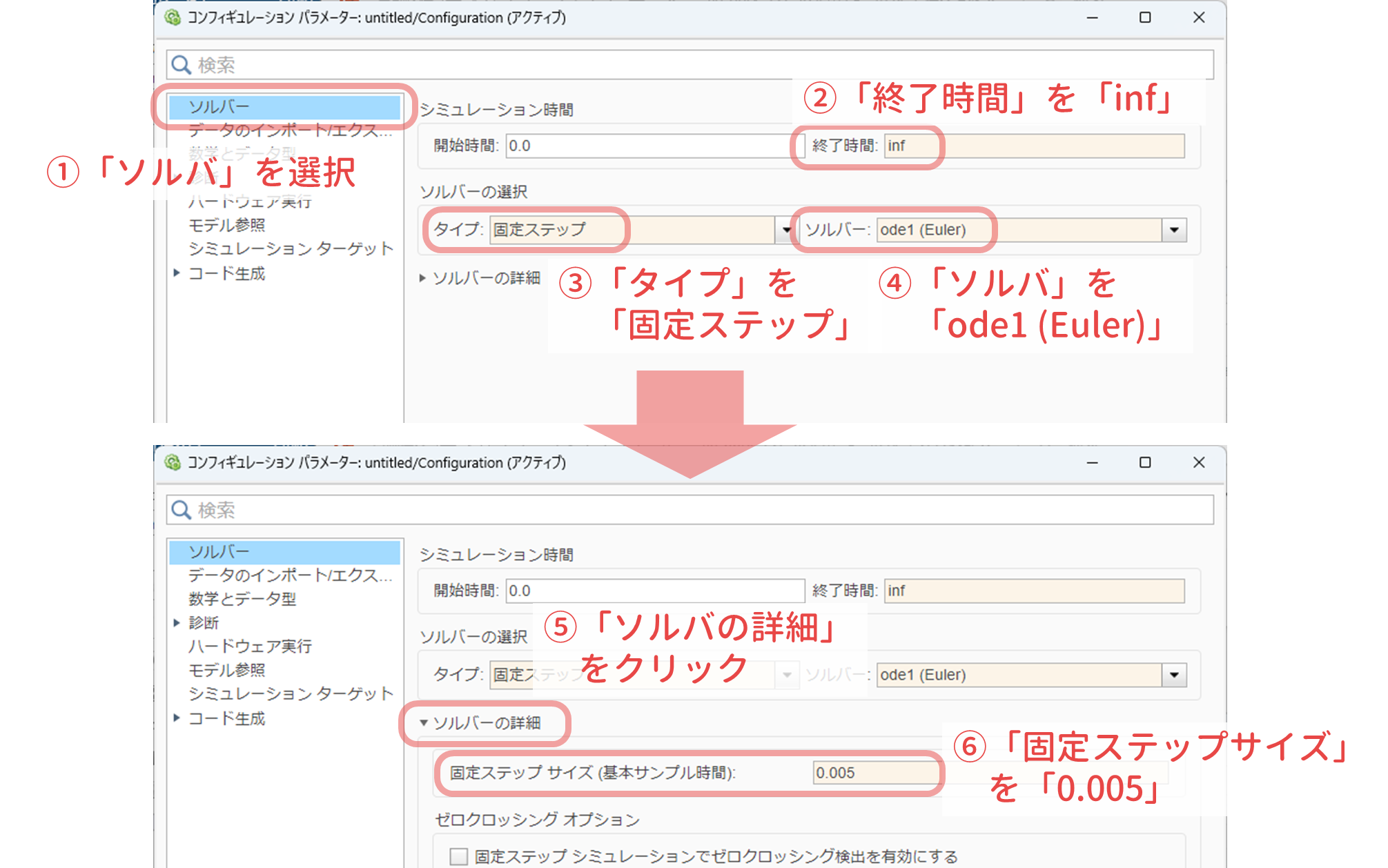
Task: Select 数学とデータ型 in bottom sidebar
Action: coord(242,599)
